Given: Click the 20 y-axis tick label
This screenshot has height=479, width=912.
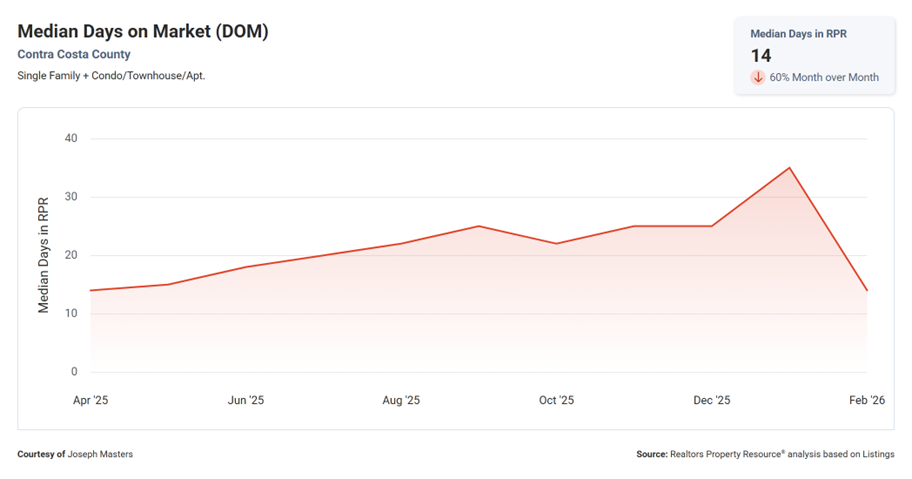Looking at the screenshot, I should 70,255.
